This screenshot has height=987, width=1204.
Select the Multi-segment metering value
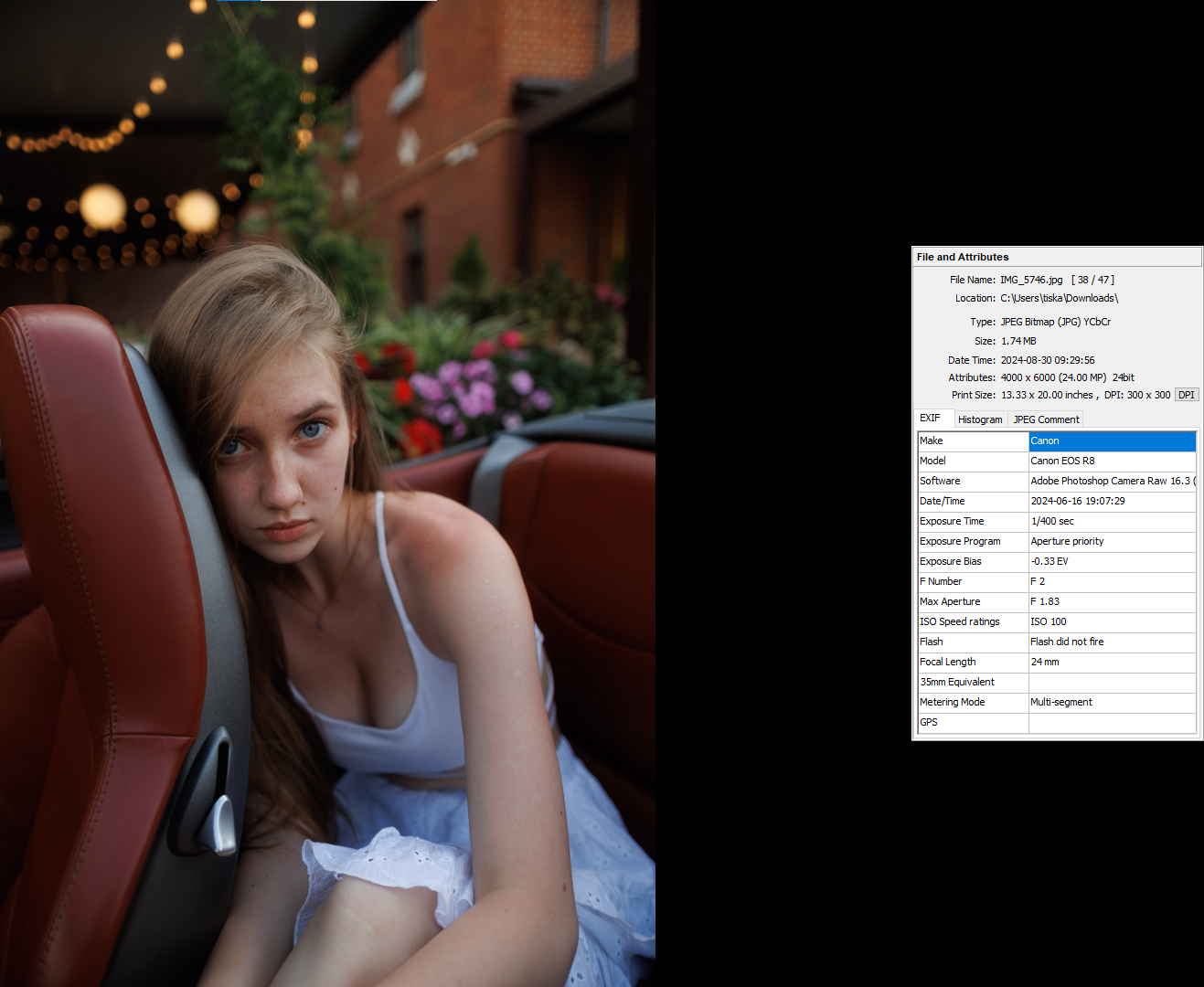coord(1112,702)
